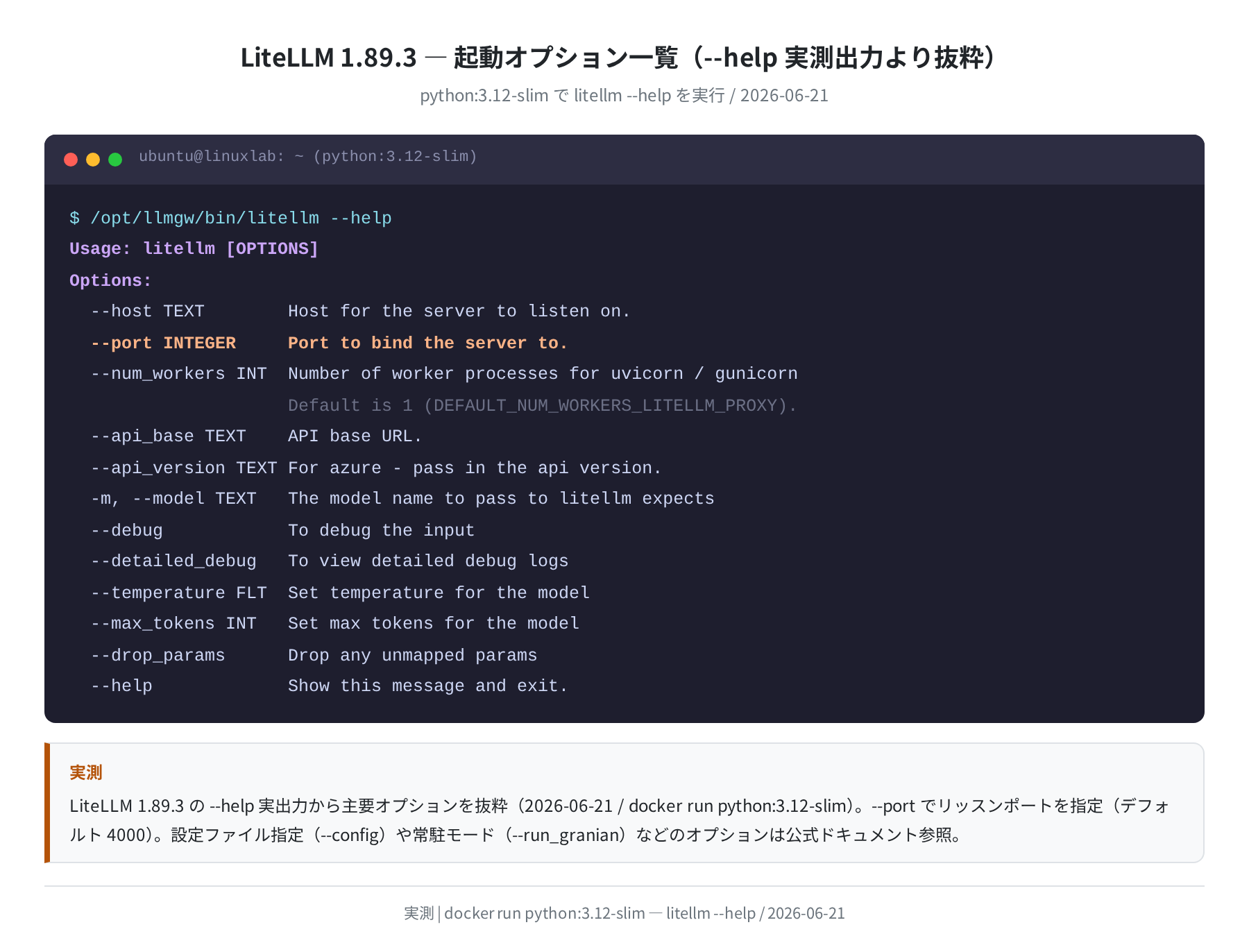1249x952 pixels.
Task: Click the green maximize dot in terminal
Action: pyautogui.click(x=115, y=160)
